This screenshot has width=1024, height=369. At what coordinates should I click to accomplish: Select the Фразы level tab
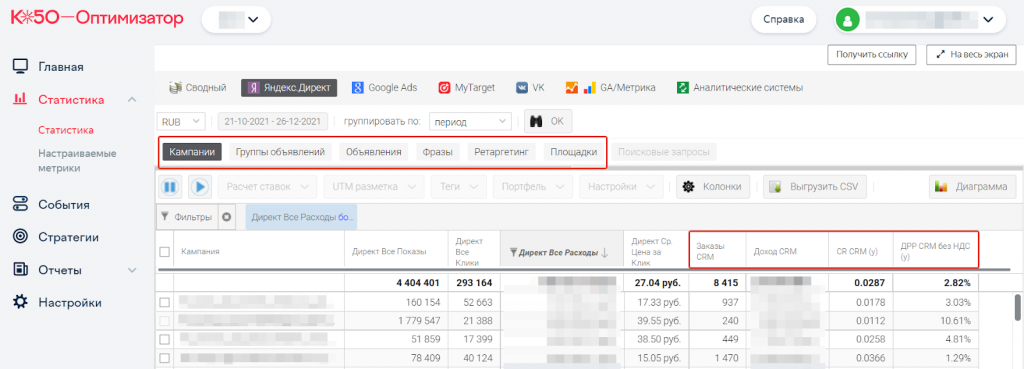point(438,152)
